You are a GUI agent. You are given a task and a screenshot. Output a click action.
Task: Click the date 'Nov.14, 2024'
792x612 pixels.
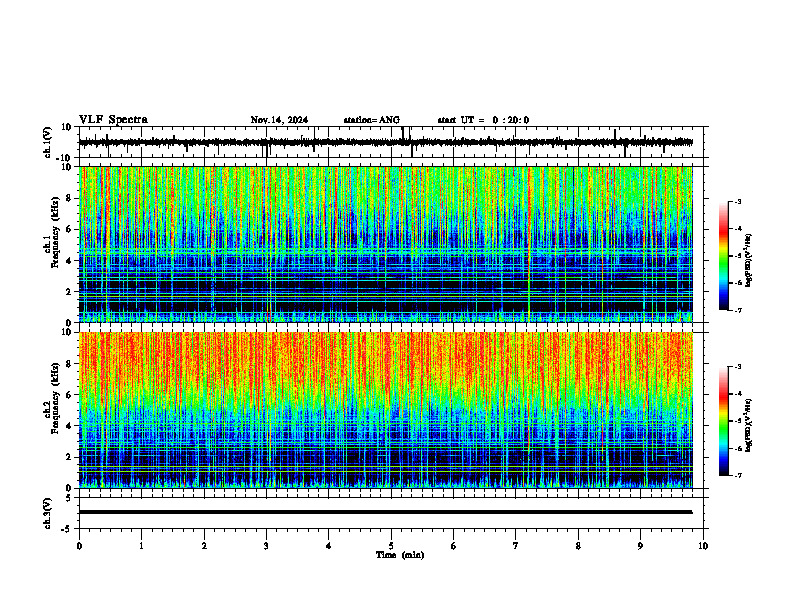279,120
